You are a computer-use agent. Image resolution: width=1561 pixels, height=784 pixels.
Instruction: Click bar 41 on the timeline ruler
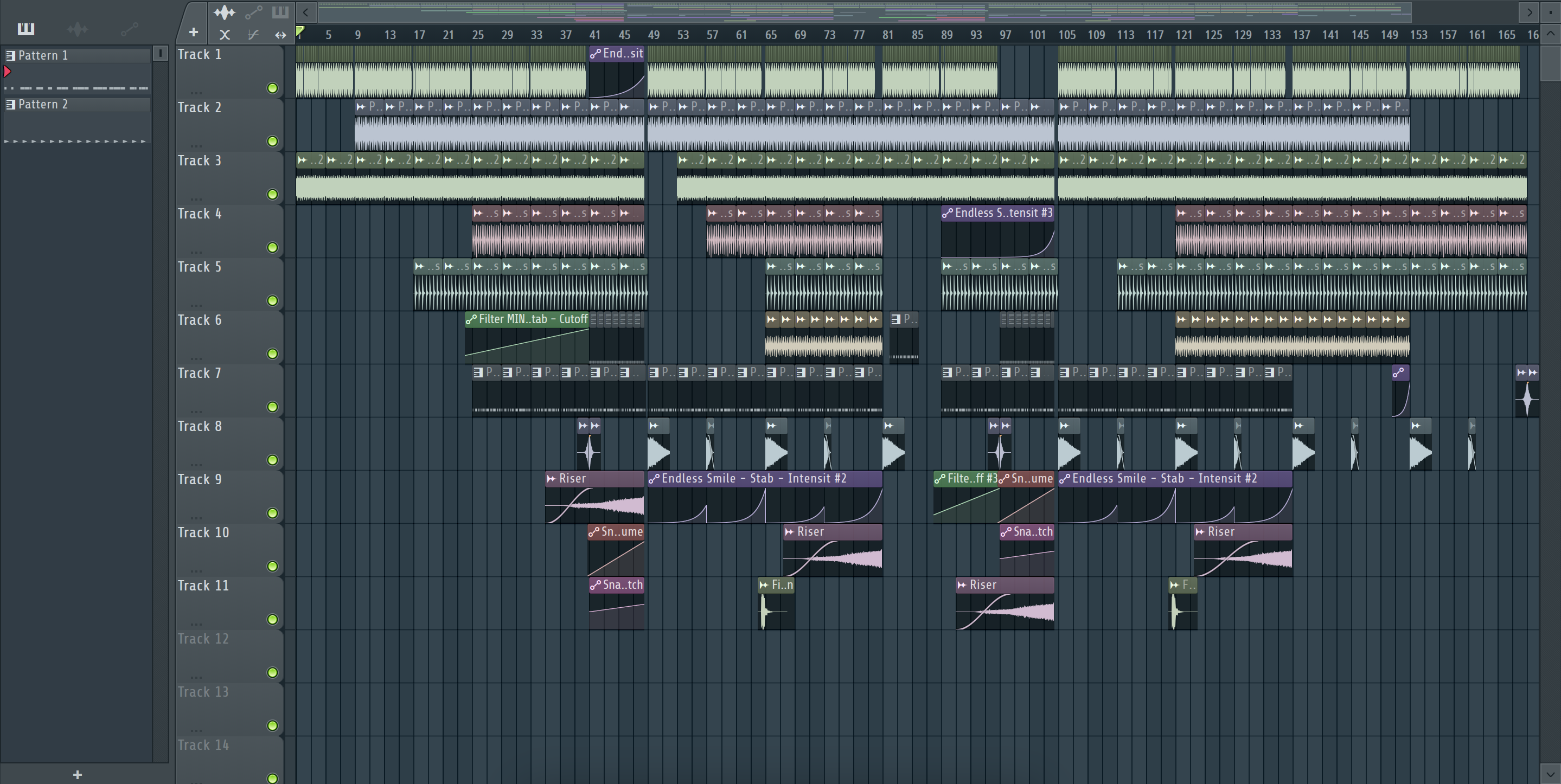tap(594, 35)
